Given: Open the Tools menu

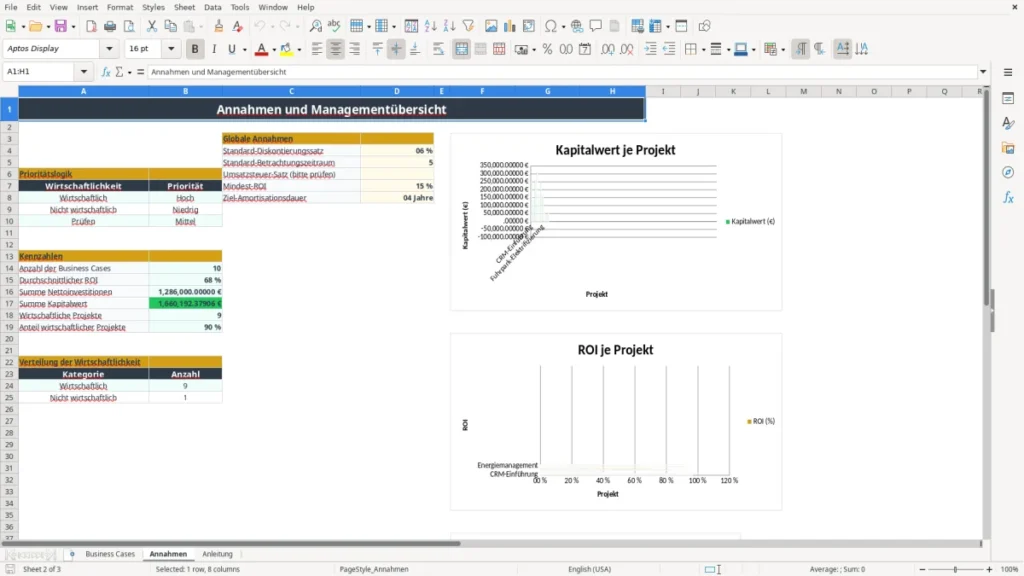Looking at the screenshot, I should coord(240,7).
